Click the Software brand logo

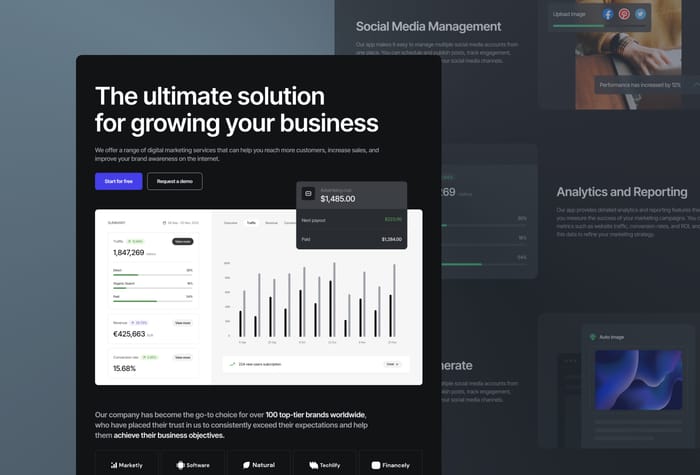click(193, 465)
